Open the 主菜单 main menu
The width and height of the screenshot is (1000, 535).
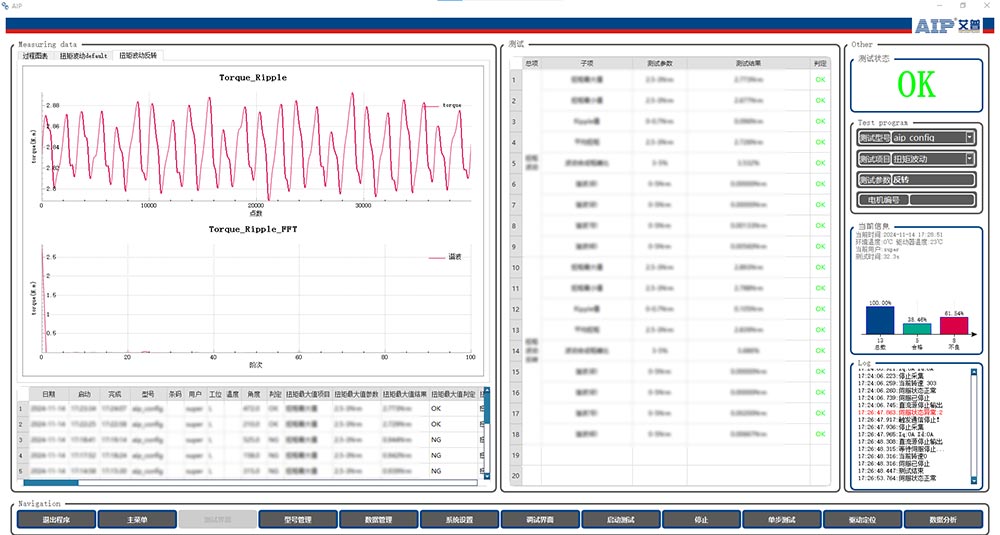[137, 519]
